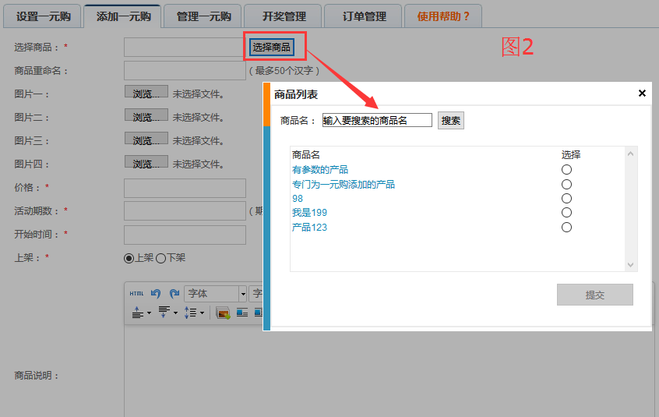Open the 订单管理 tab

click(x=363, y=17)
